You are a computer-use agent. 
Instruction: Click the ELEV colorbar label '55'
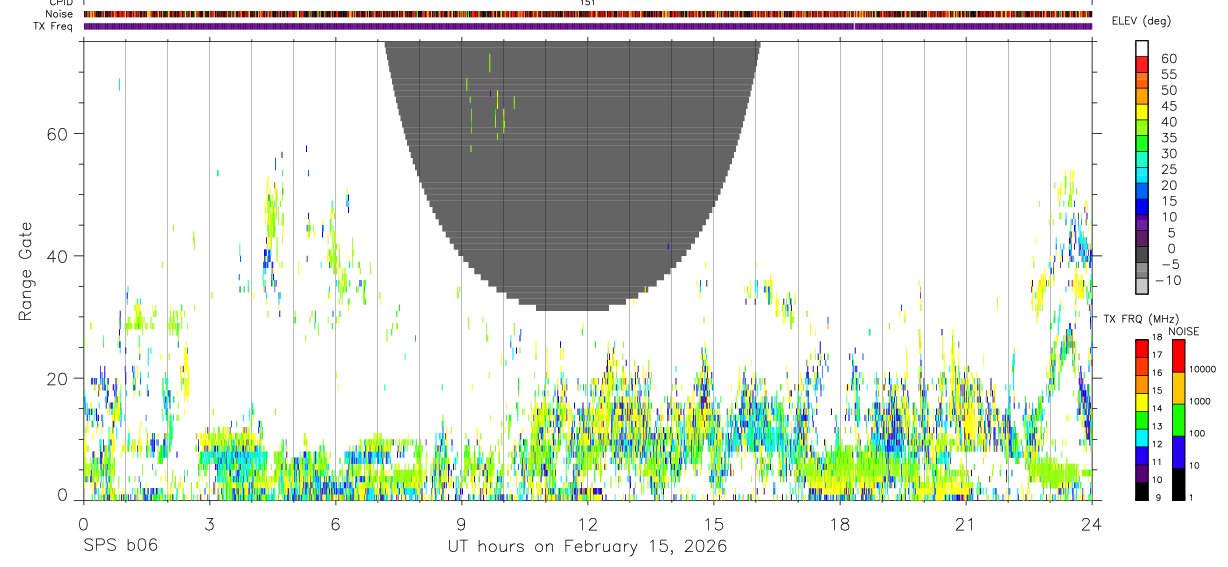[1168, 74]
